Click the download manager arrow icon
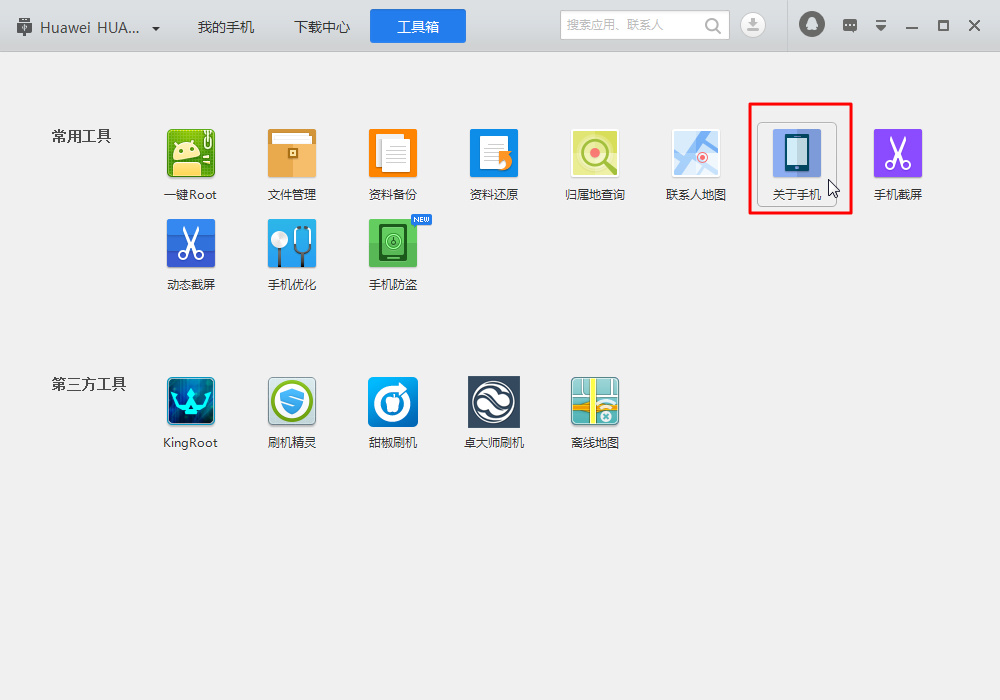1000x700 pixels. coord(753,26)
